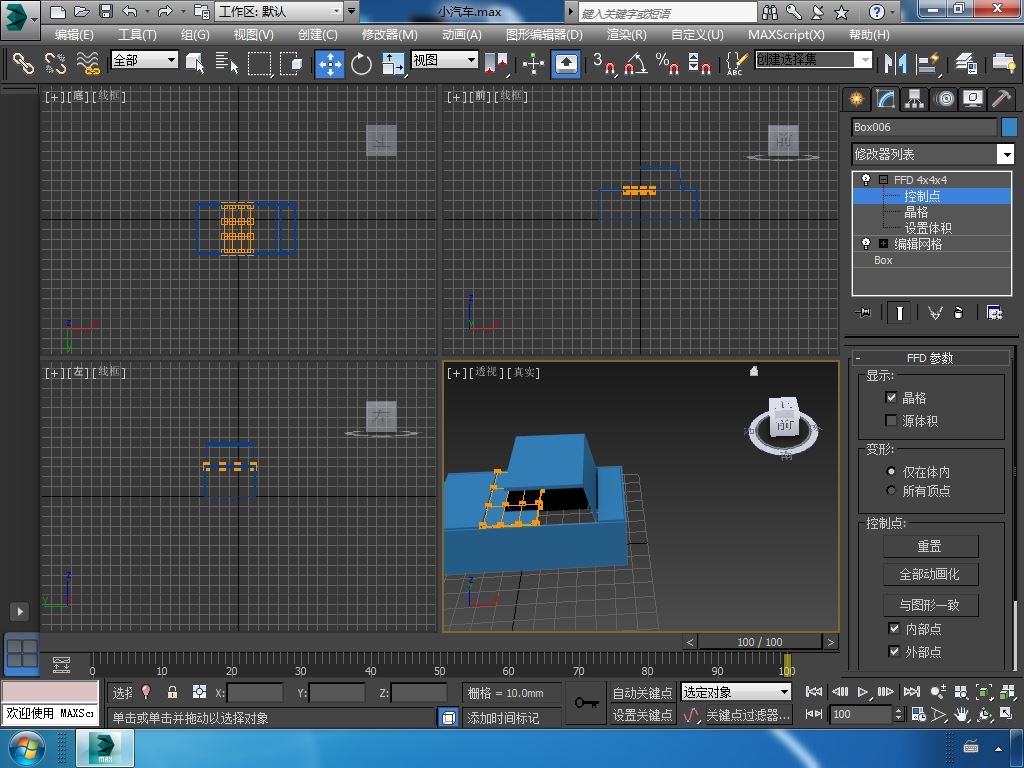Open the 全部 selection filter dropdown
1024x768 pixels.
point(144,60)
